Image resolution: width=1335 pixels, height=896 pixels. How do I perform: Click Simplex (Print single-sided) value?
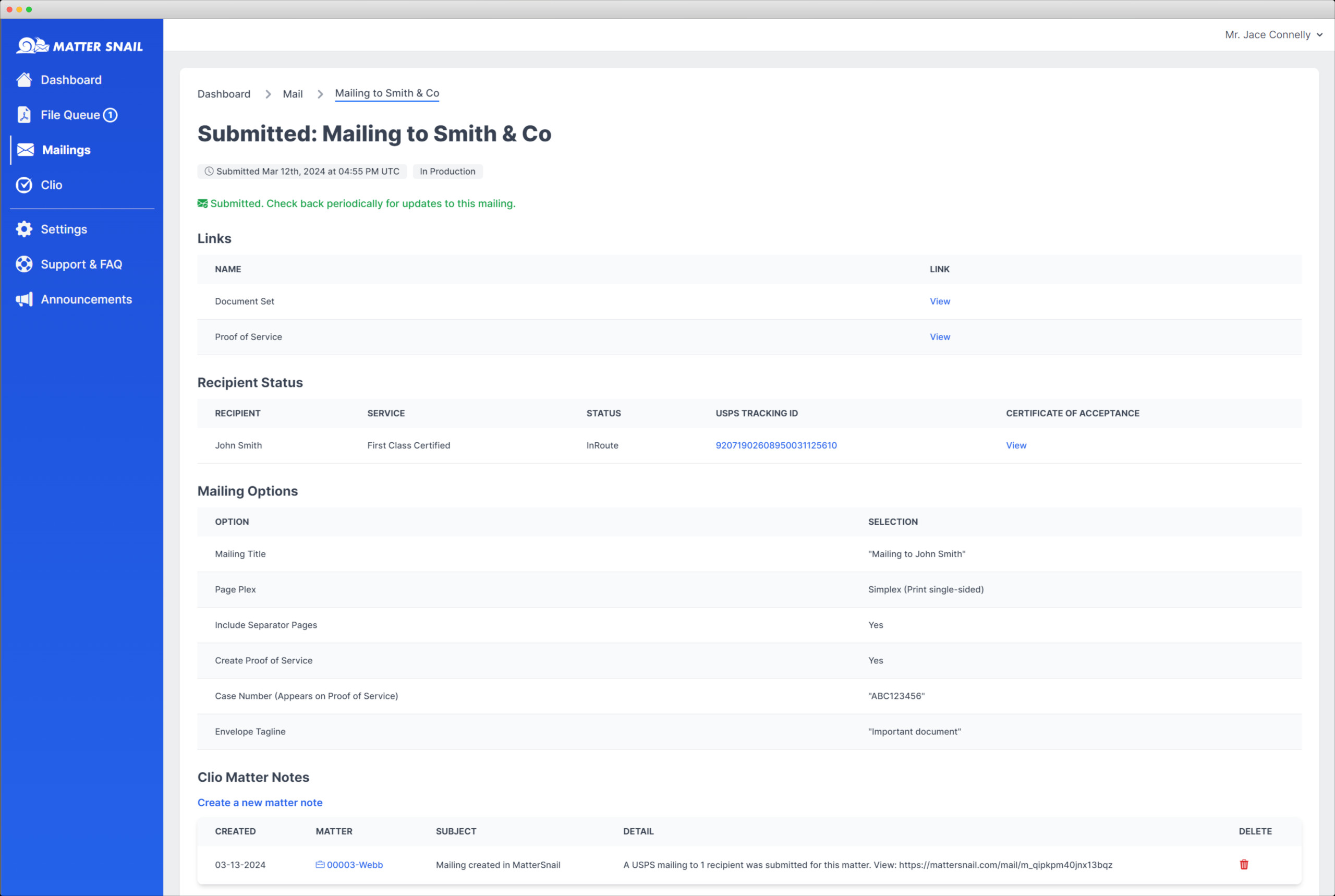pos(926,589)
